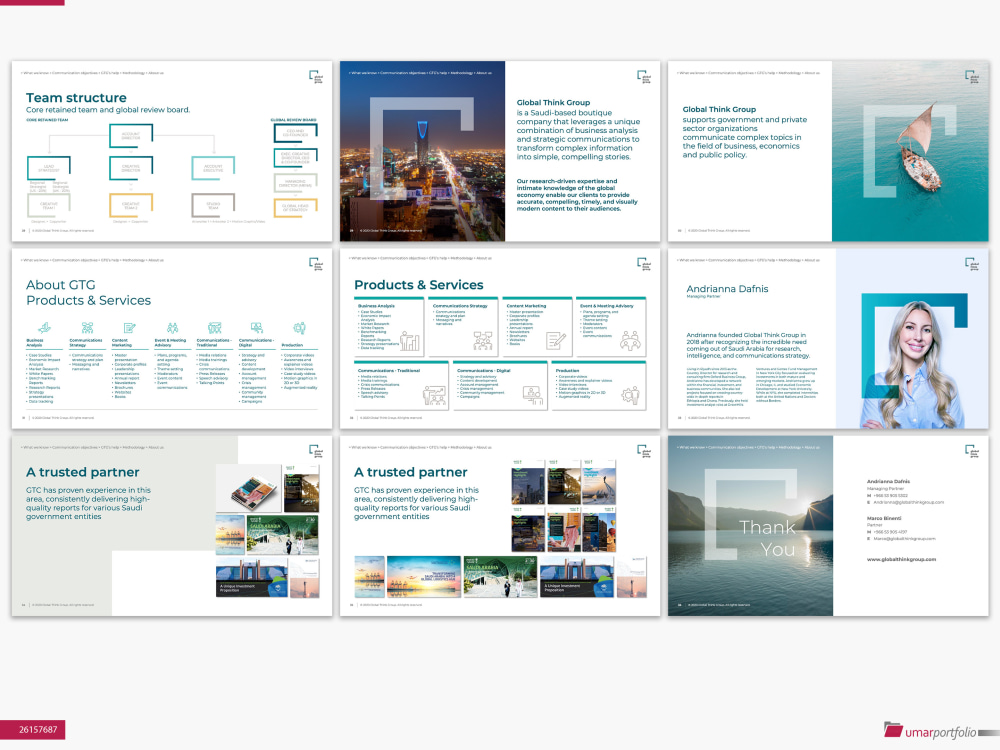
Task: Click the Global Think Group logo on Thank You slide
Action: pos(972,453)
